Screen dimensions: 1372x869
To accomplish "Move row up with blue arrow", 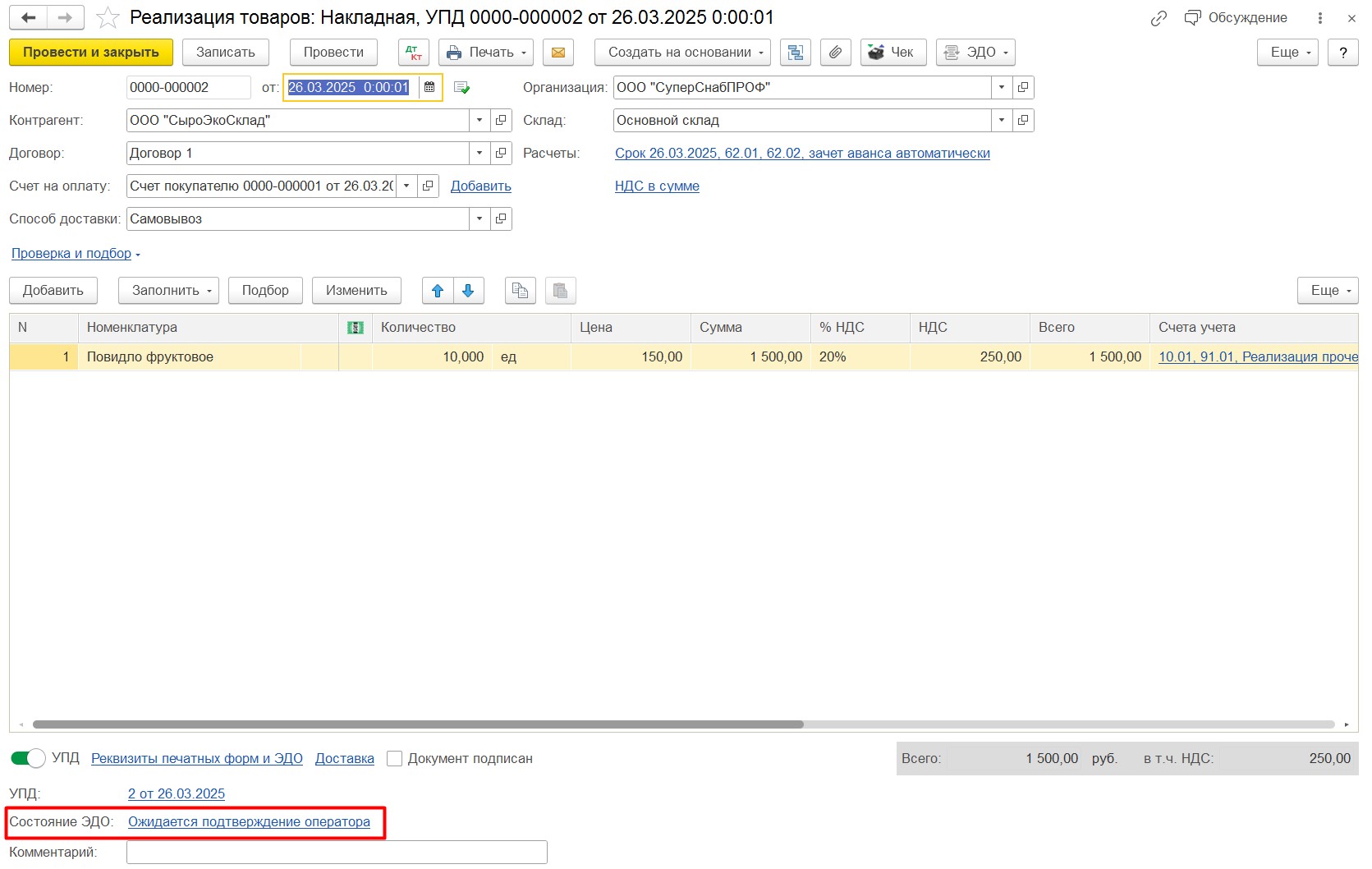I will point(438,291).
